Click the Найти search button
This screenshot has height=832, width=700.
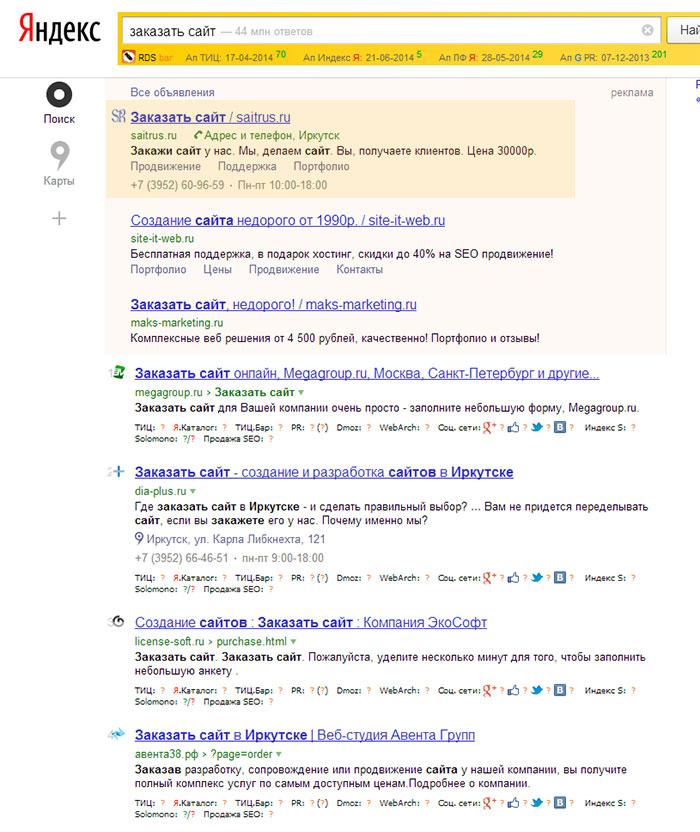(x=685, y=30)
